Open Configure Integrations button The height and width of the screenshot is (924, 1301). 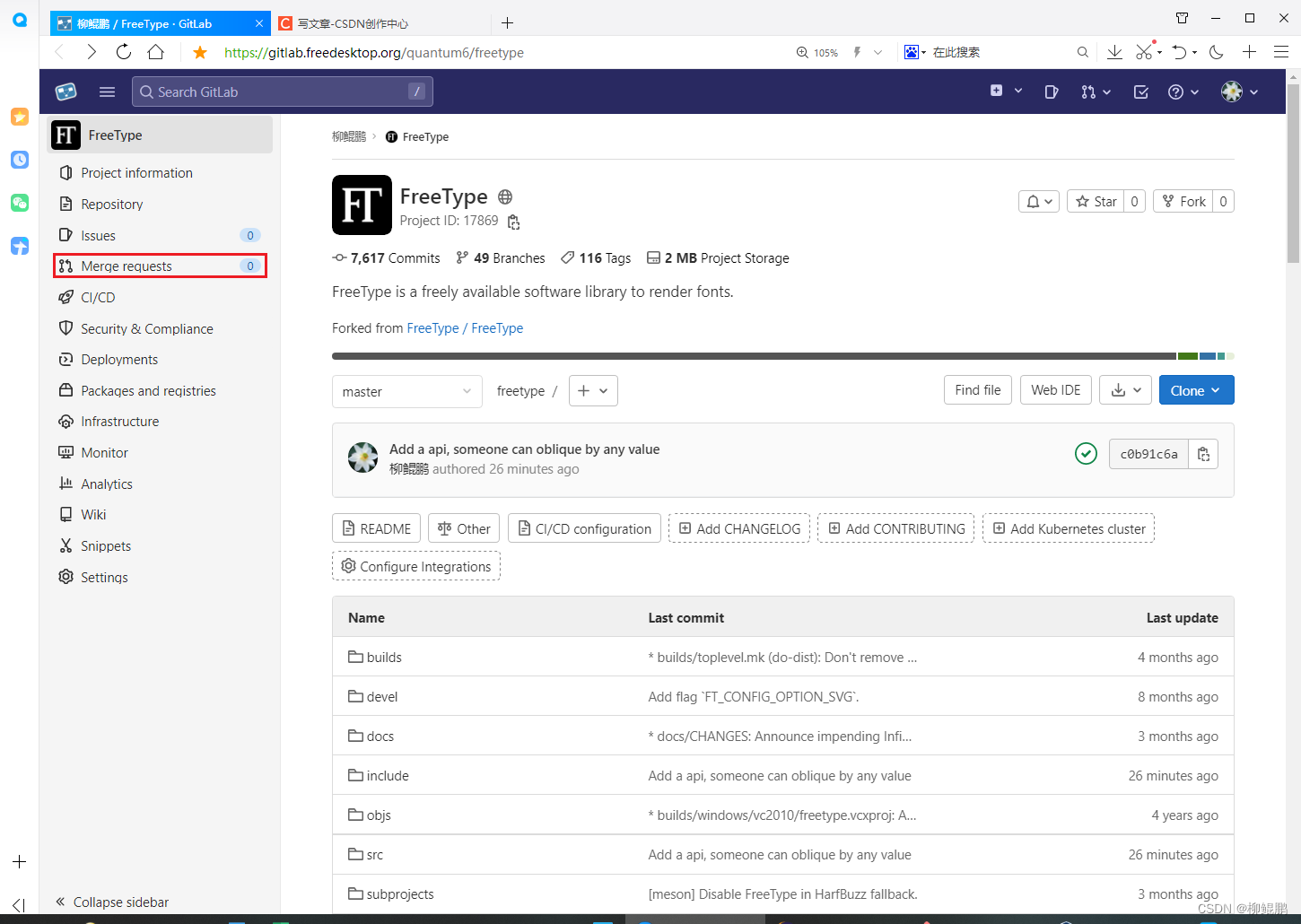pos(416,566)
